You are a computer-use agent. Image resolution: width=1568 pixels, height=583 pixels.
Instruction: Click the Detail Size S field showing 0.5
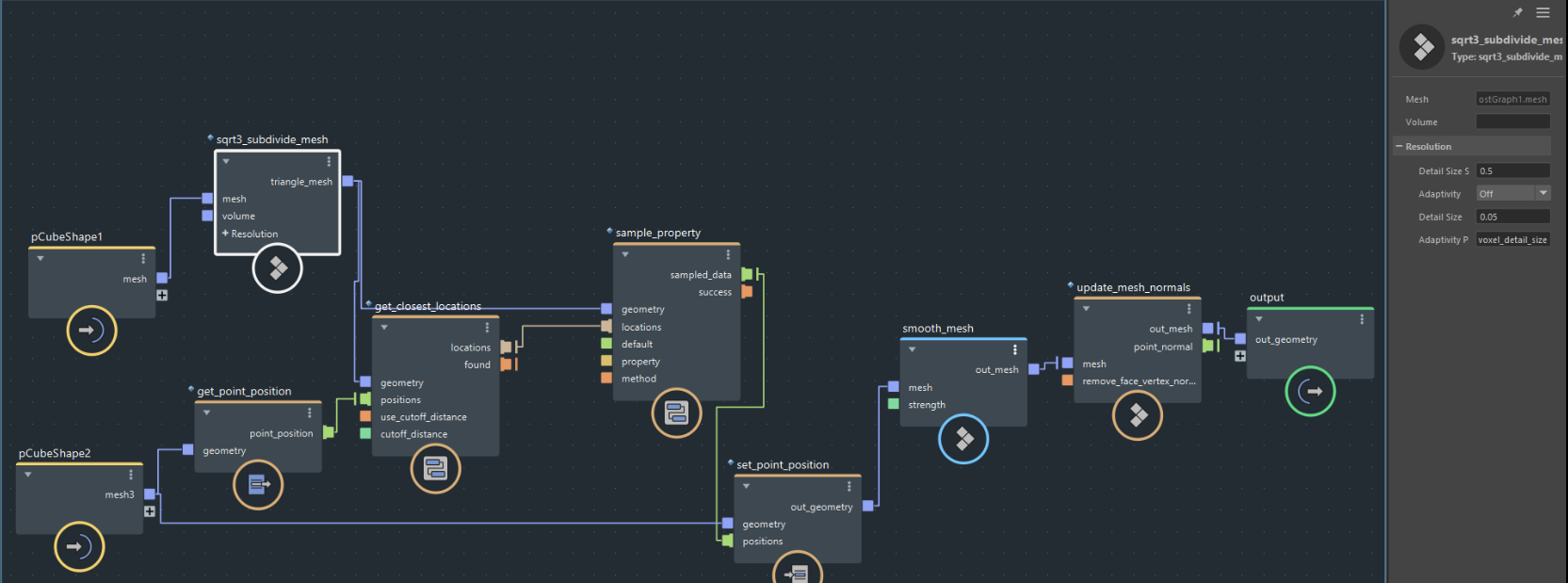point(1512,170)
